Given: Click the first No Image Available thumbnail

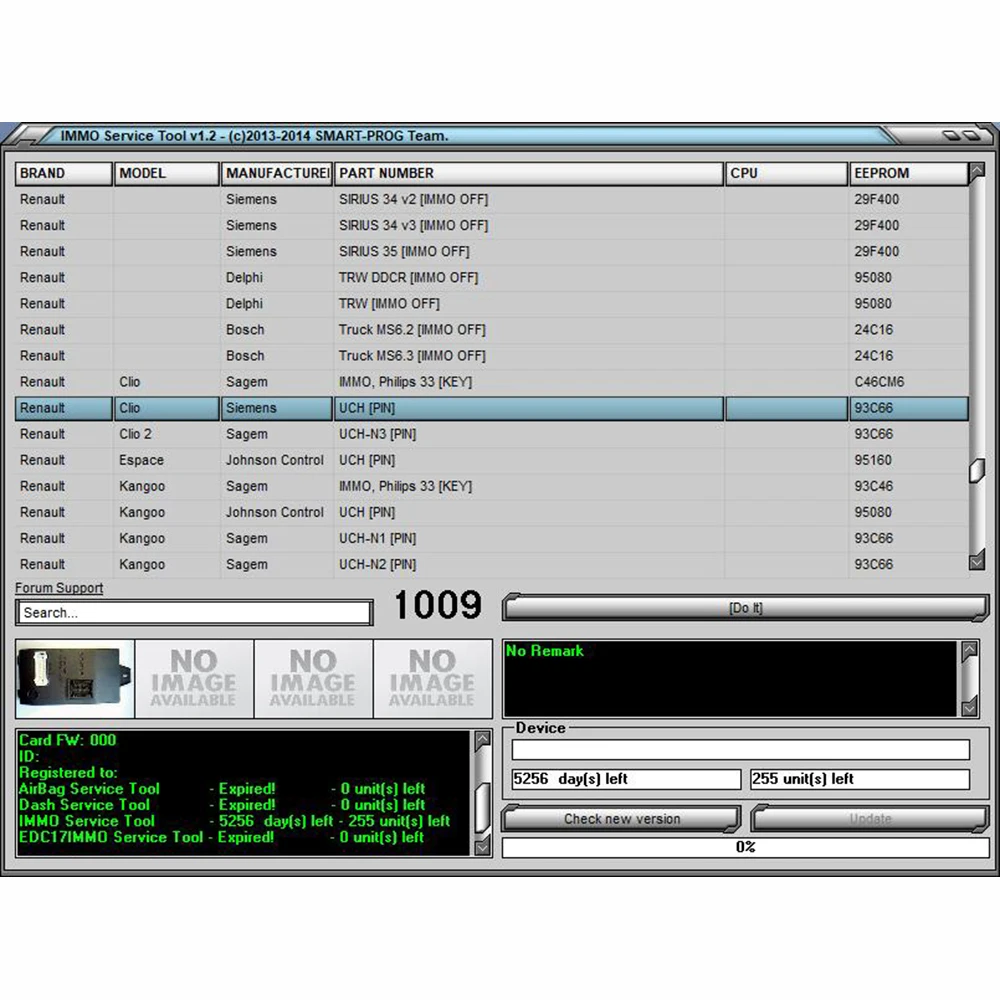Looking at the screenshot, I should click(194, 679).
